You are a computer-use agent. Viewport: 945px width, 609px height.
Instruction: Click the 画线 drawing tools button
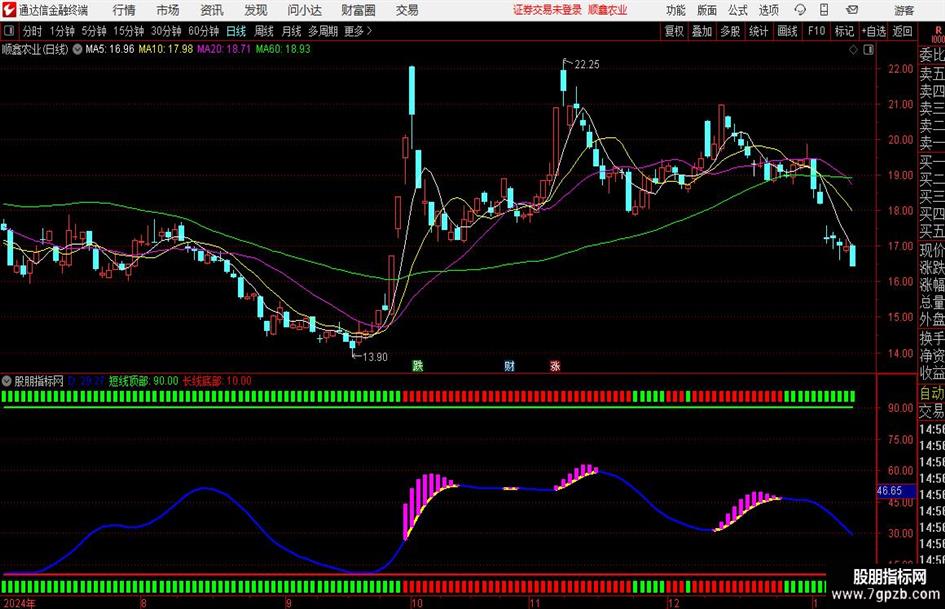[x=787, y=31]
